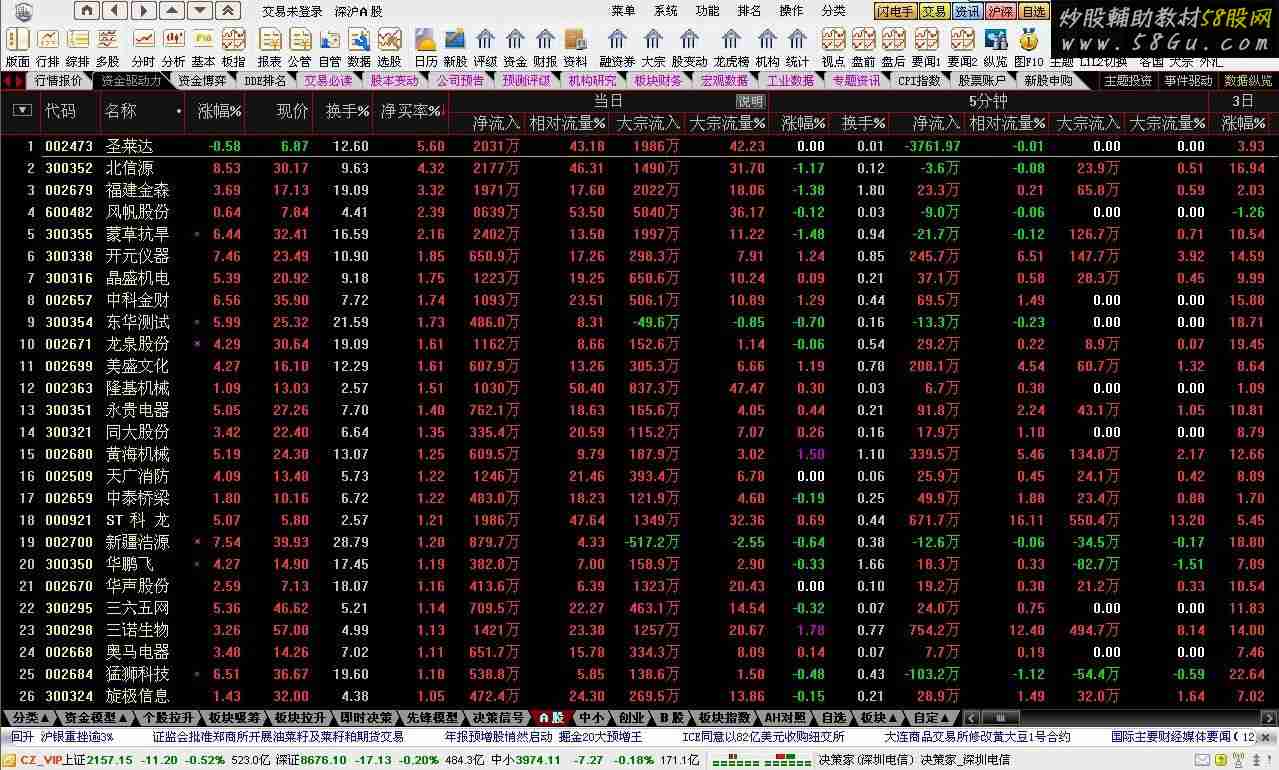The image size is (1279, 770).
Task: Click the 自选 quick button
Action: tap(1033, 12)
